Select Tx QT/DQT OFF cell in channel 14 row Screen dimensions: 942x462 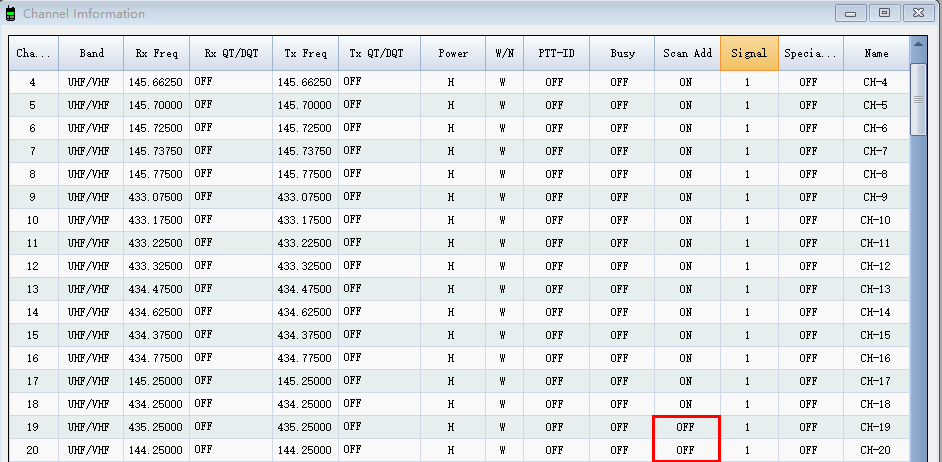point(379,312)
